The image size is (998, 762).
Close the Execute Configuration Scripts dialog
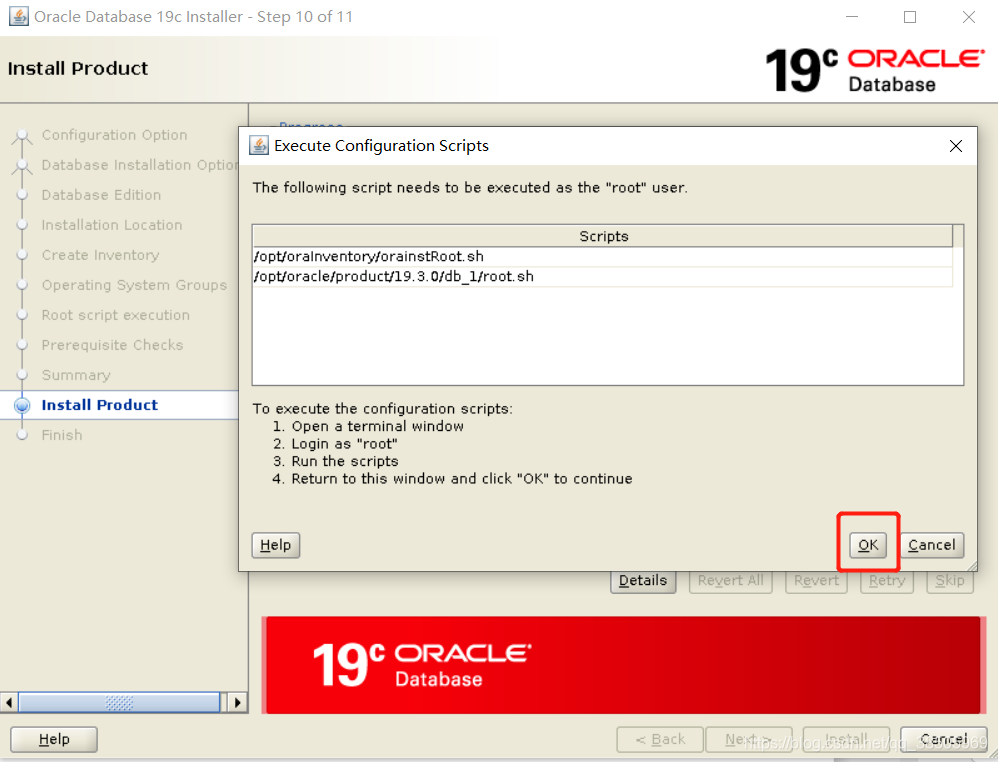(x=955, y=146)
